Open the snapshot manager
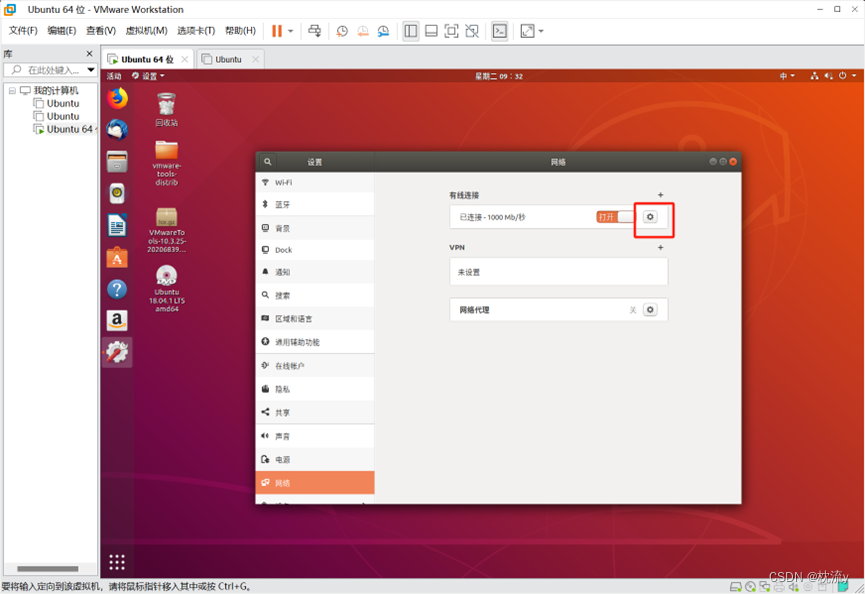This screenshot has width=865, height=594. click(x=383, y=31)
